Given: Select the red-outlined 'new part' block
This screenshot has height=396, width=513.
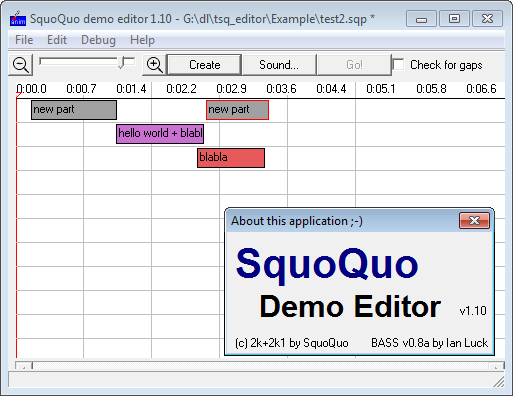Looking at the screenshot, I should coord(237,110).
